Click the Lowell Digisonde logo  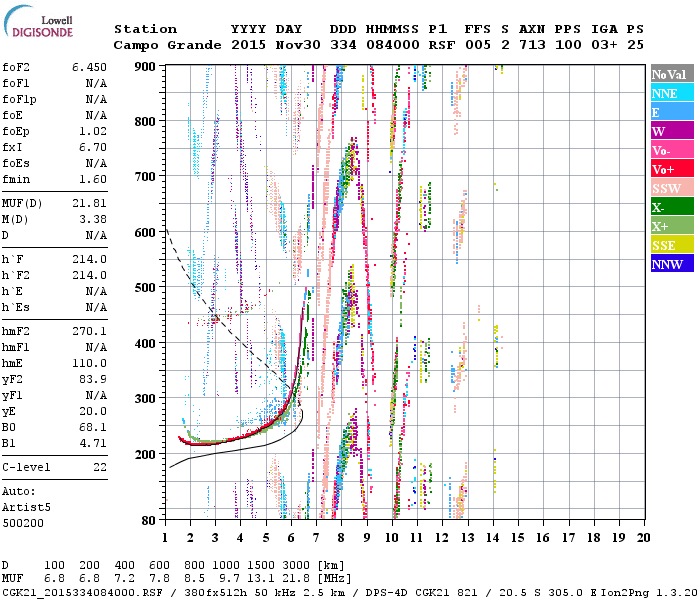(38, 23)
